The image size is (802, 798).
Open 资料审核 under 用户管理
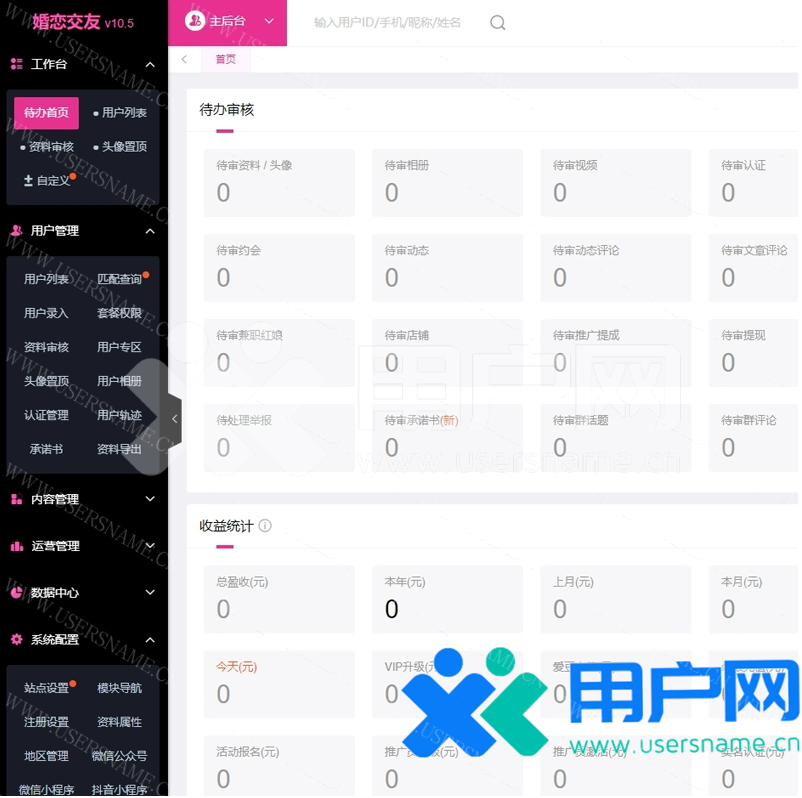[x=47, y=347]
